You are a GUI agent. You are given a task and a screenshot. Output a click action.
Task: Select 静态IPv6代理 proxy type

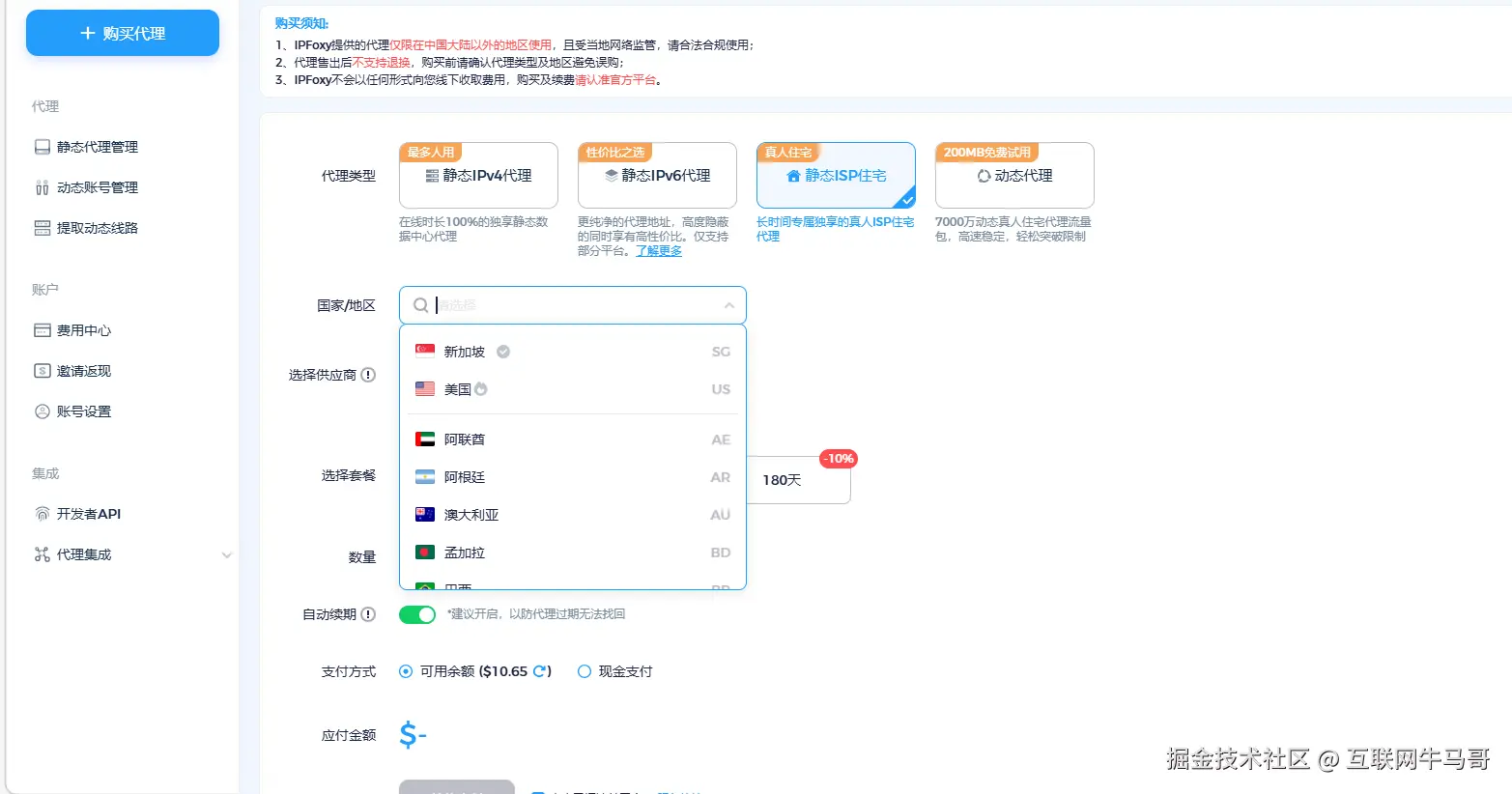[657, 176]
